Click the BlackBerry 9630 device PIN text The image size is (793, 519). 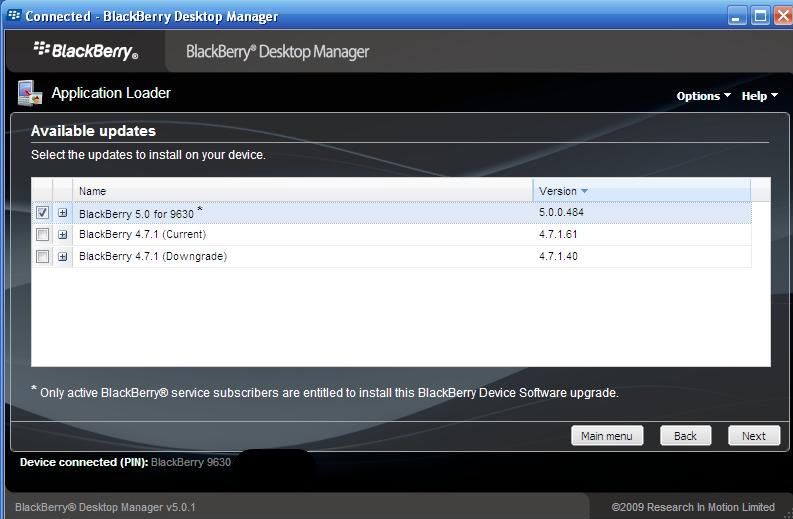(x=191, y=462)
